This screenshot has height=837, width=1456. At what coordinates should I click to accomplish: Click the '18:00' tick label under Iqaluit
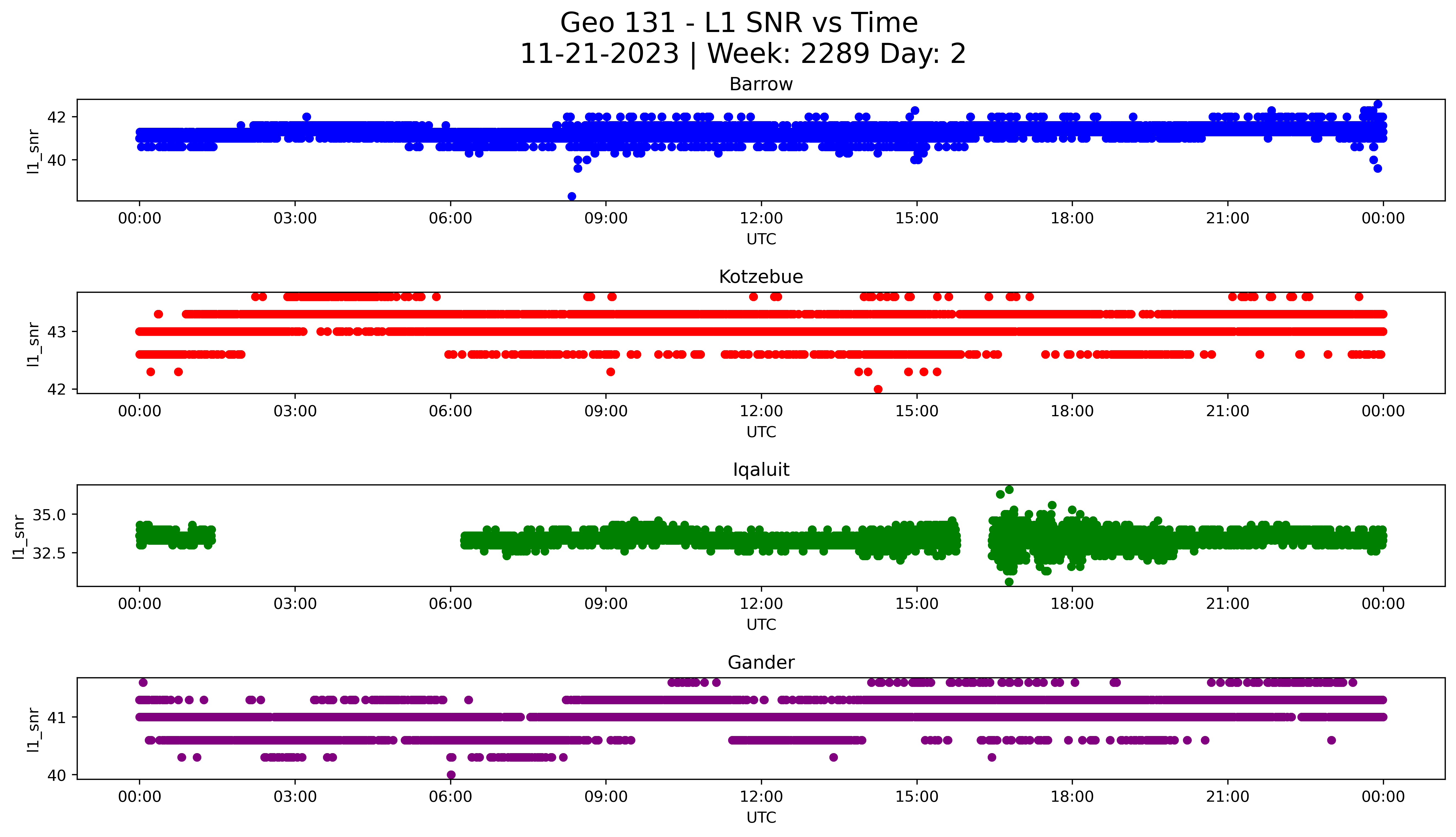(x=1072, y=604)
